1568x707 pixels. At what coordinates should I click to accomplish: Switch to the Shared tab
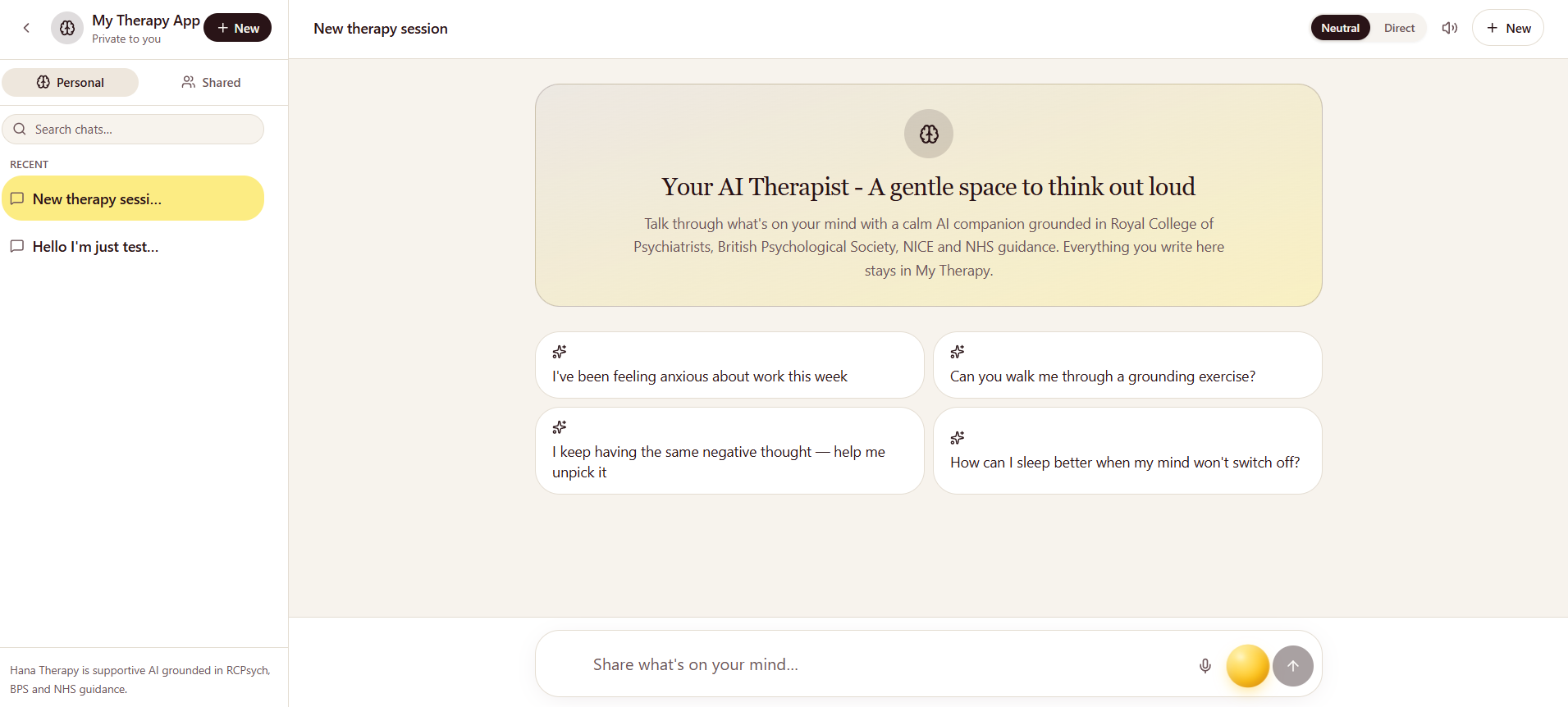(x=210, y=82)
